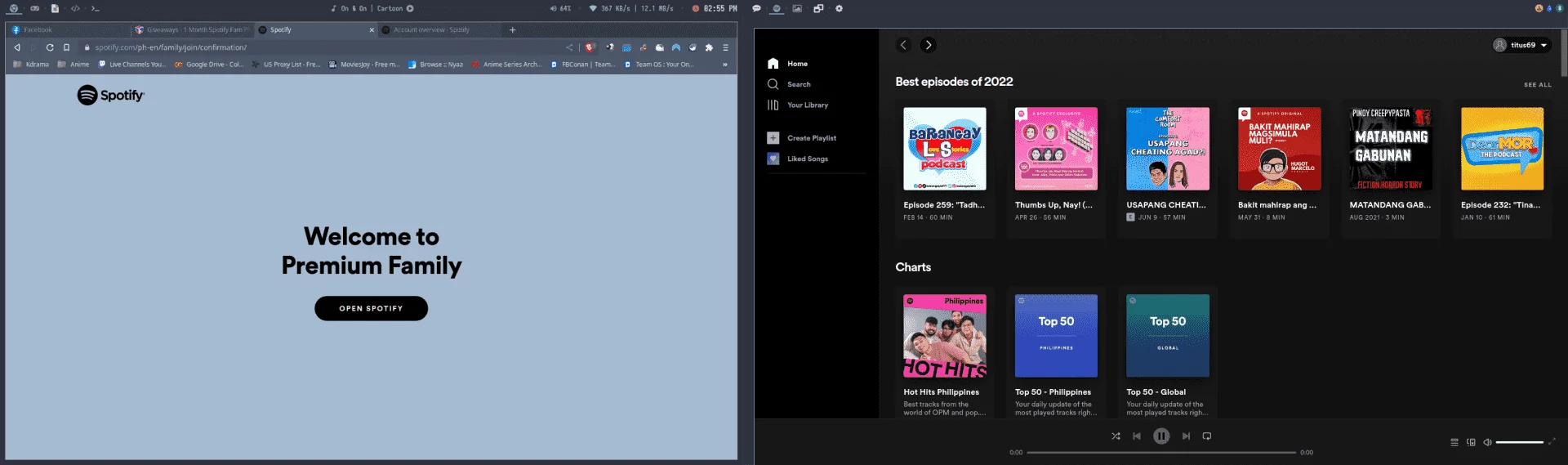Image resolution: width=1568 pixels, height=465 pixels.
Task: Open Search in Spotify sidebar
Action: point(789,84)
